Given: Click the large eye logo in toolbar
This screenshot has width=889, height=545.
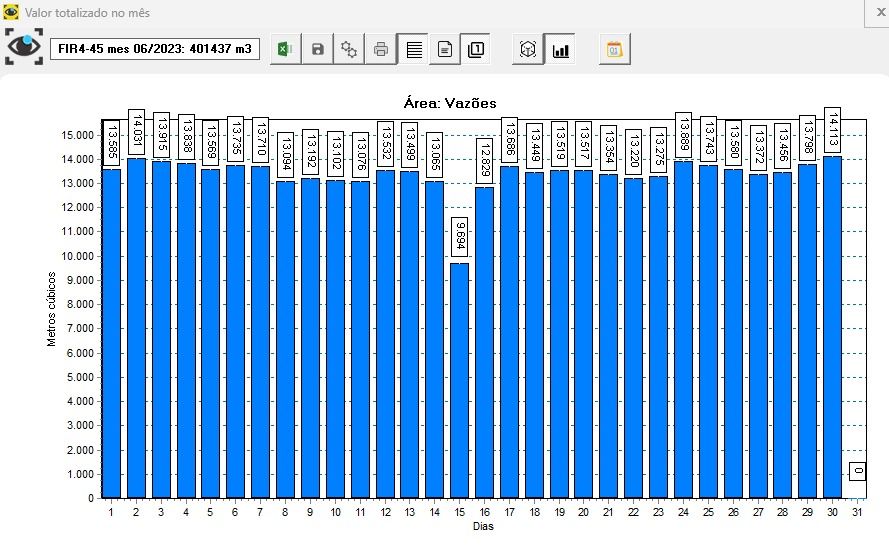Looking at the screenshot, I should coord(24,47).
